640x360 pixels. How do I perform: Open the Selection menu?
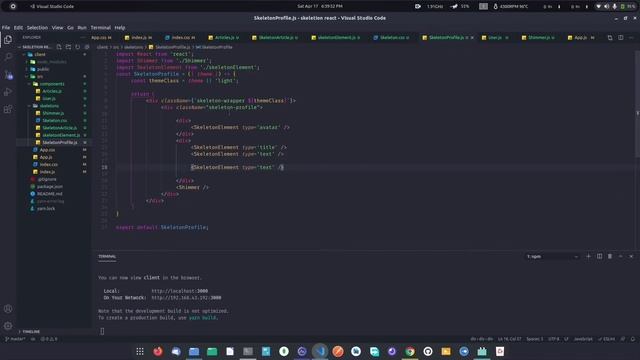click(x=37, y=28)
